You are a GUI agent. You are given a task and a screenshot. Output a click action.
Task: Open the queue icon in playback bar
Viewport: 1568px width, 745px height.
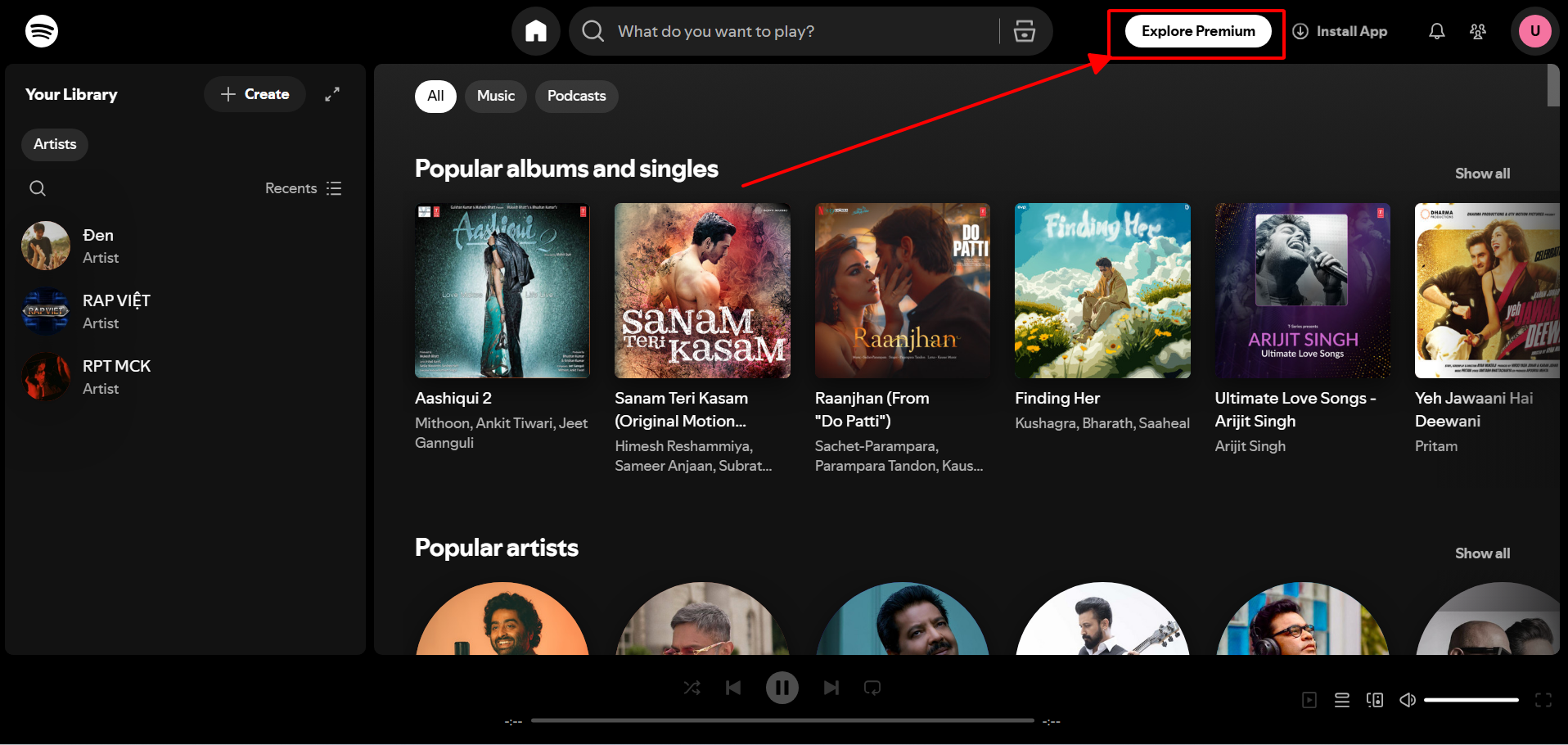pos(1341,700)
